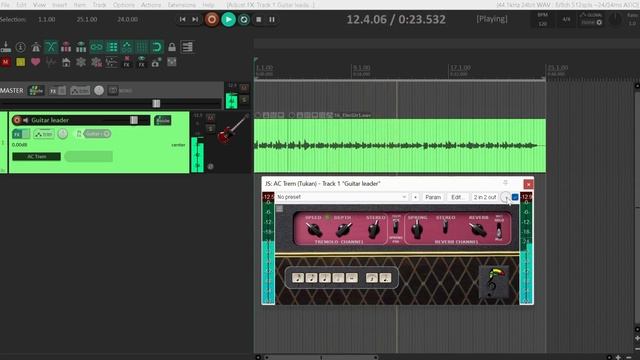Toggle envelope points move icon
The width and height of the screenshot is (640, 360).
[x=127, y=47]
